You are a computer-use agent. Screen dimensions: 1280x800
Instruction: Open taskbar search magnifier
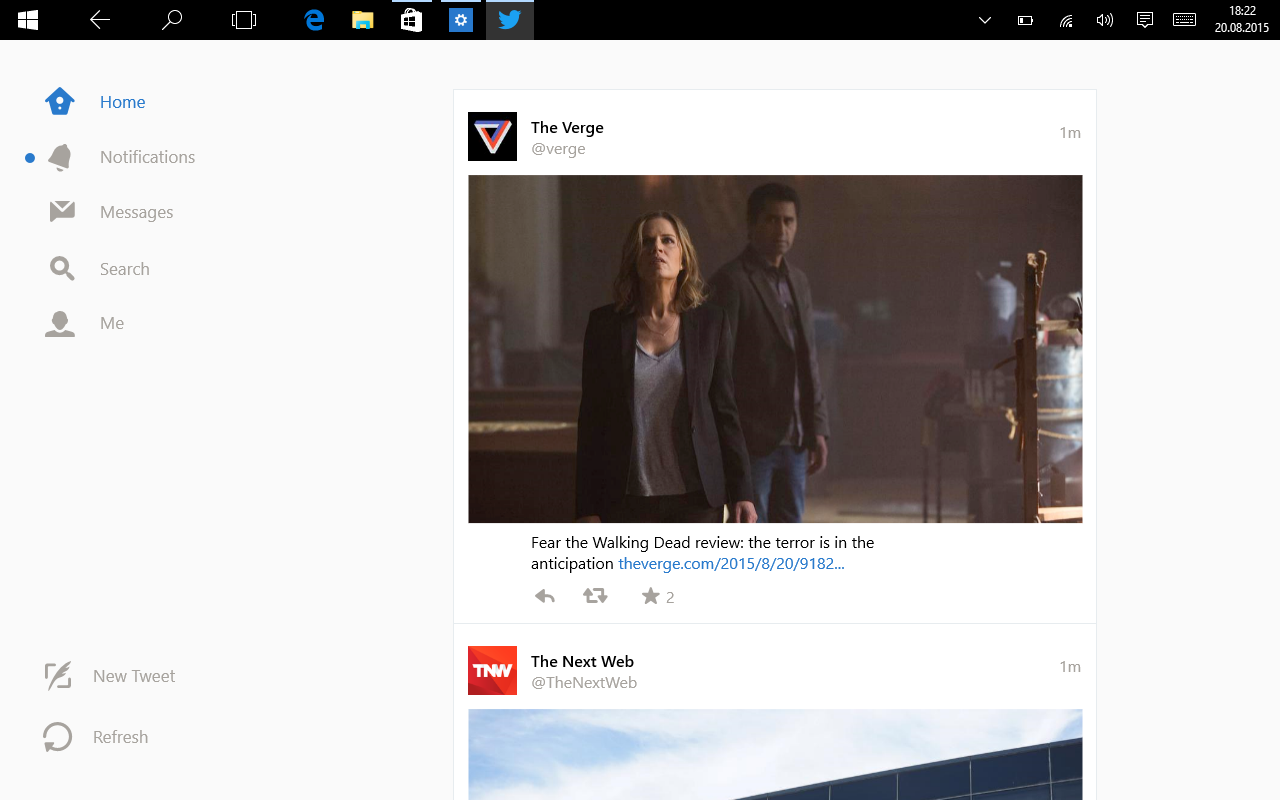tap(172, 20)
